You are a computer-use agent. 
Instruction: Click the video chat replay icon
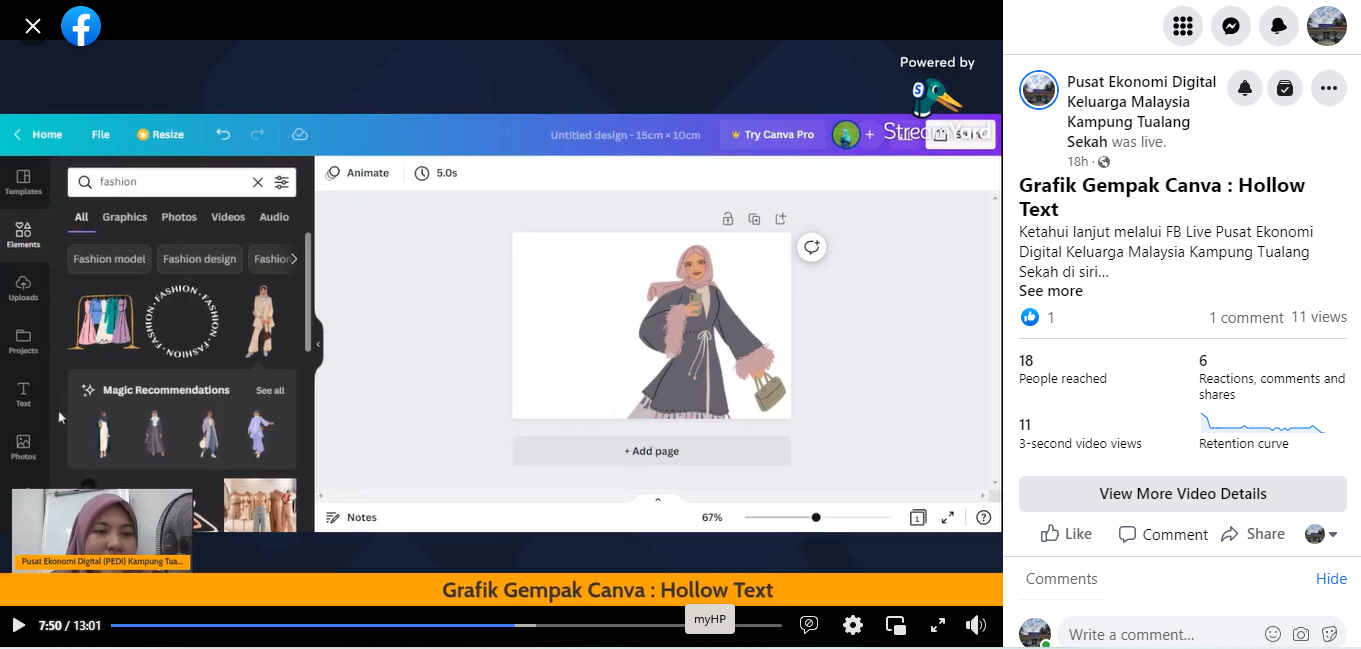point(809,625)
